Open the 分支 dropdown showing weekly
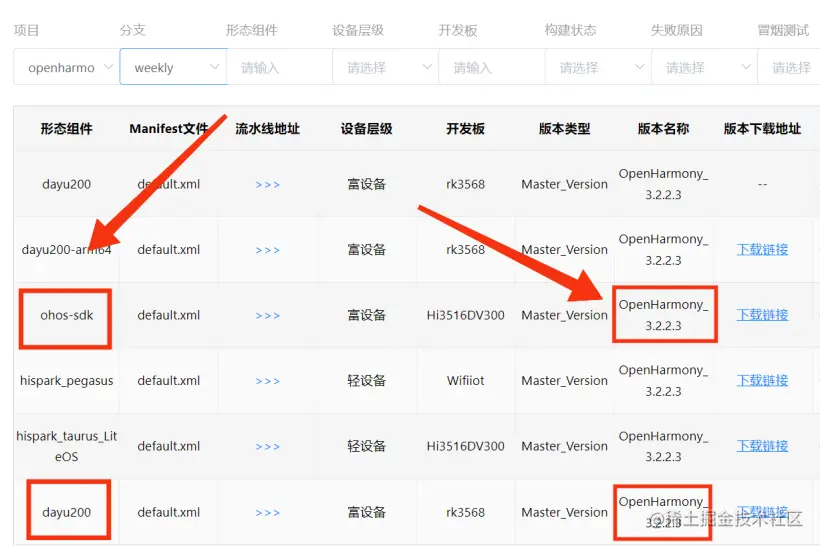The width and height of the screenshot is (820, 546). coord(173,67)
